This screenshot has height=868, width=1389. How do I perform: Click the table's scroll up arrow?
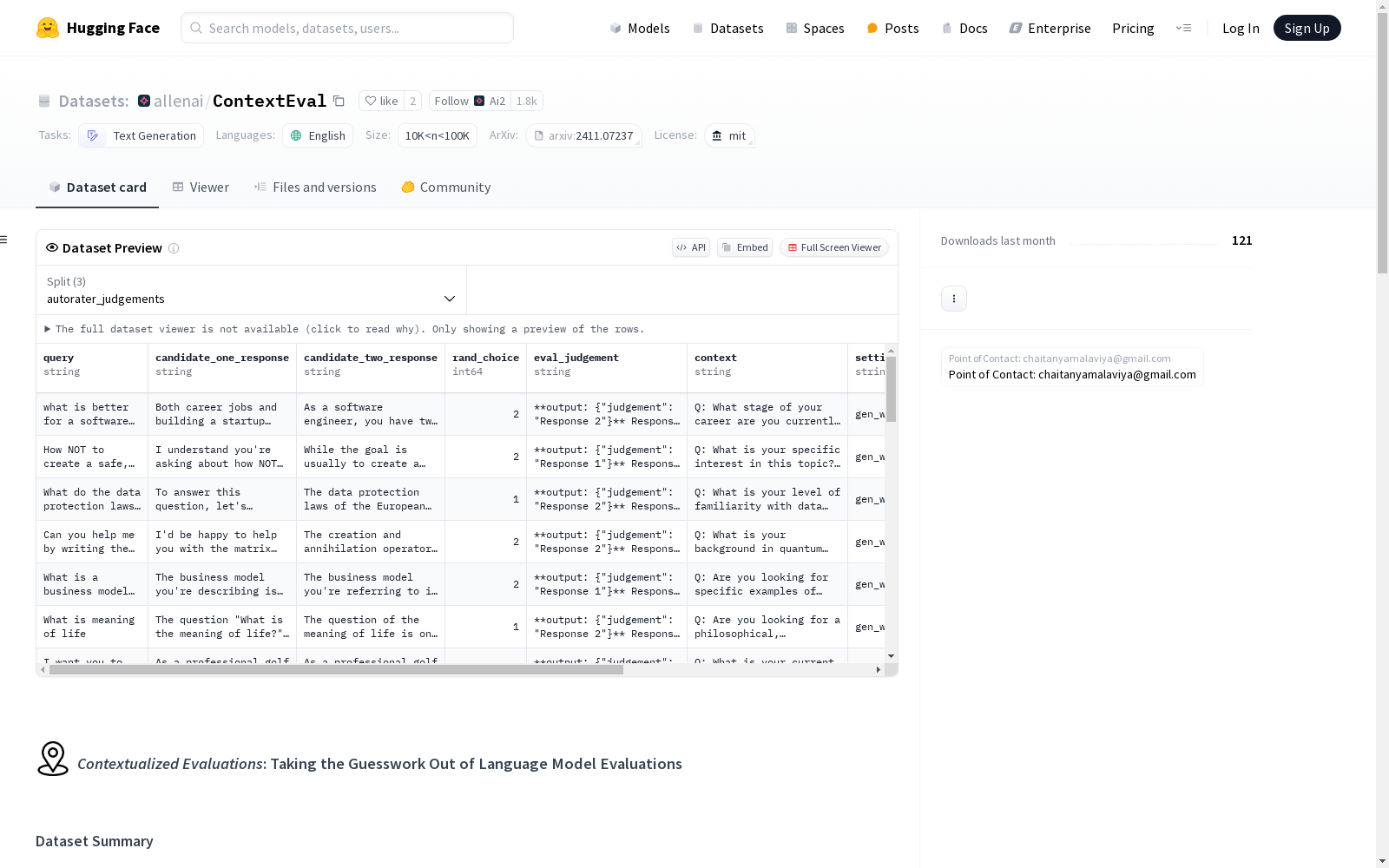click(892, 351)
